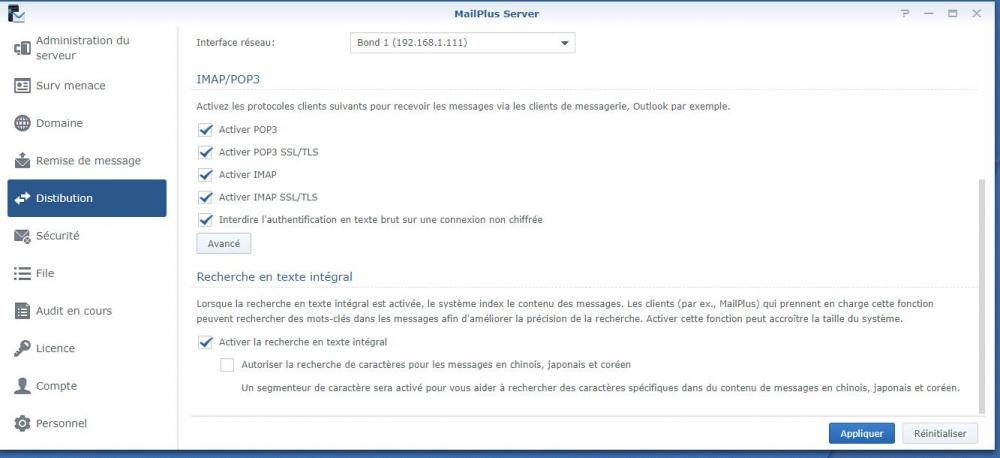This screenshot has width=1000, height=458.
Task: Select the Distribution menu item
Action: 87,198
